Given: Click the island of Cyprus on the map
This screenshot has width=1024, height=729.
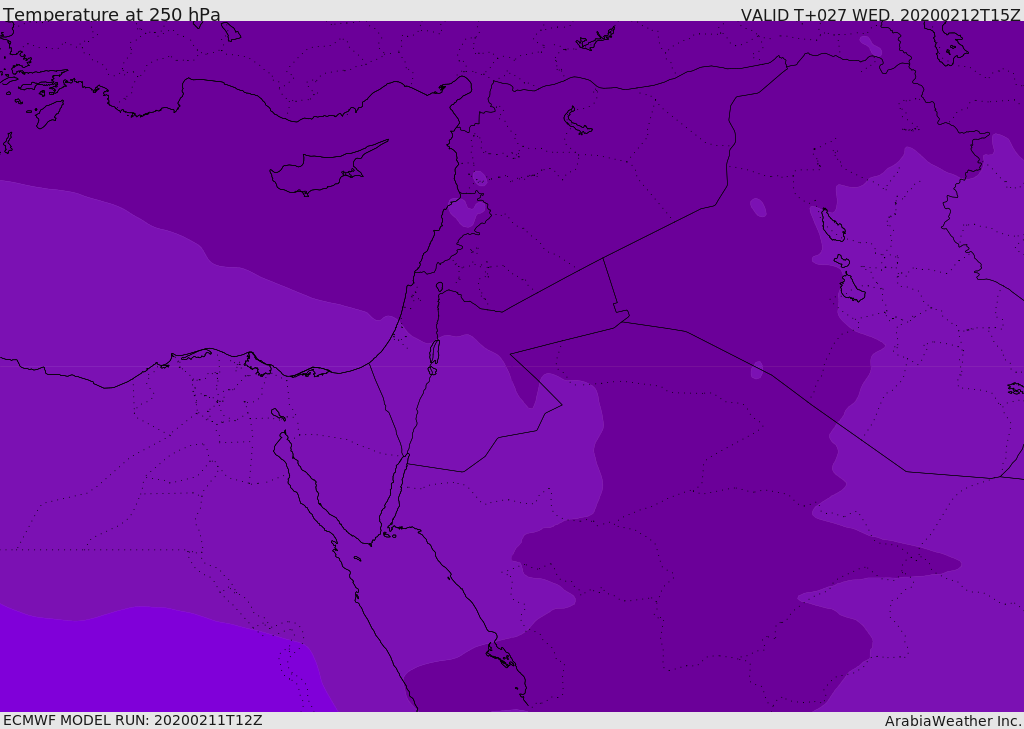Looking at the screenshot, I should 328,169.
